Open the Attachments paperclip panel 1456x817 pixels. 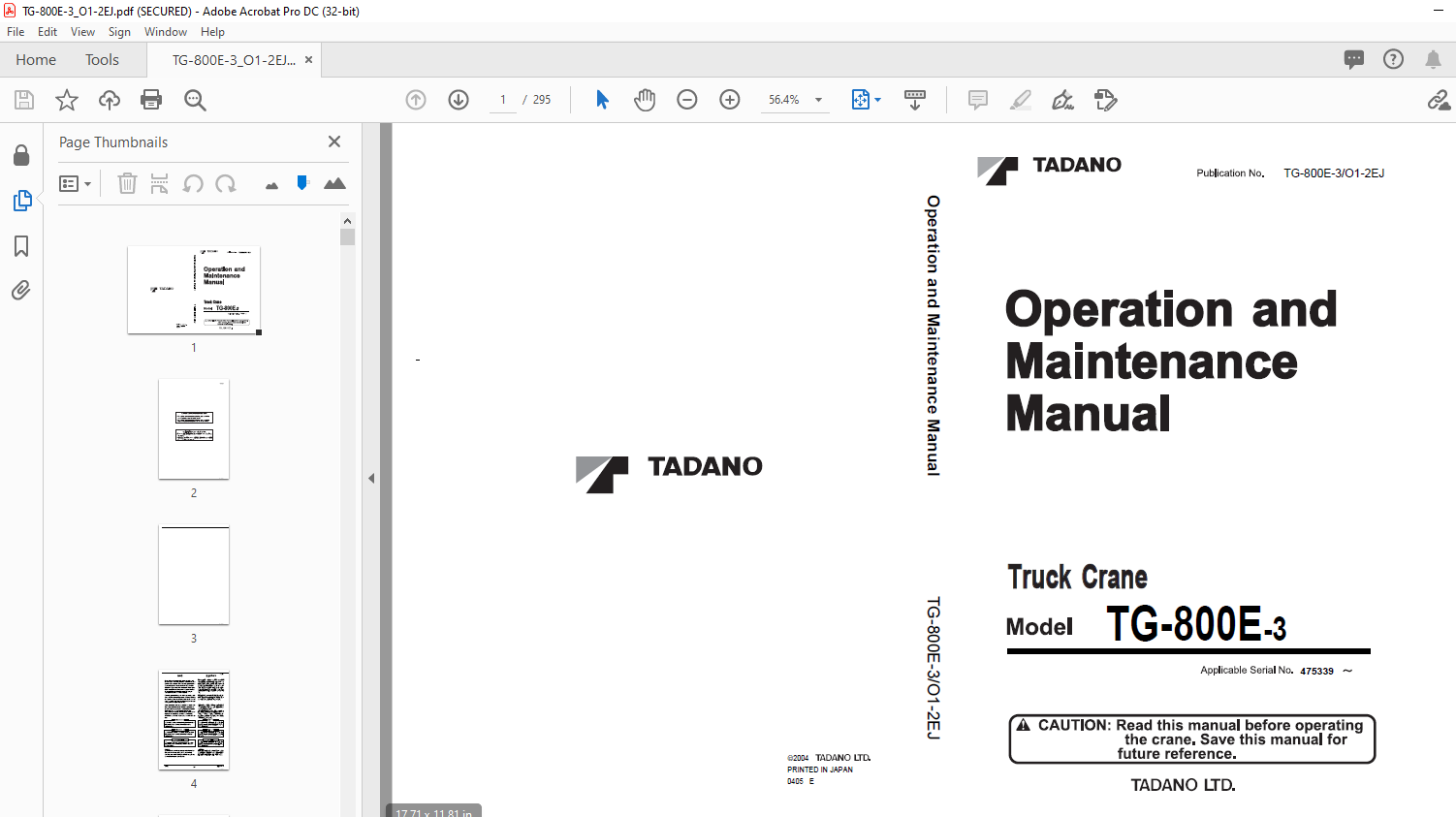[x=21, y=290]
